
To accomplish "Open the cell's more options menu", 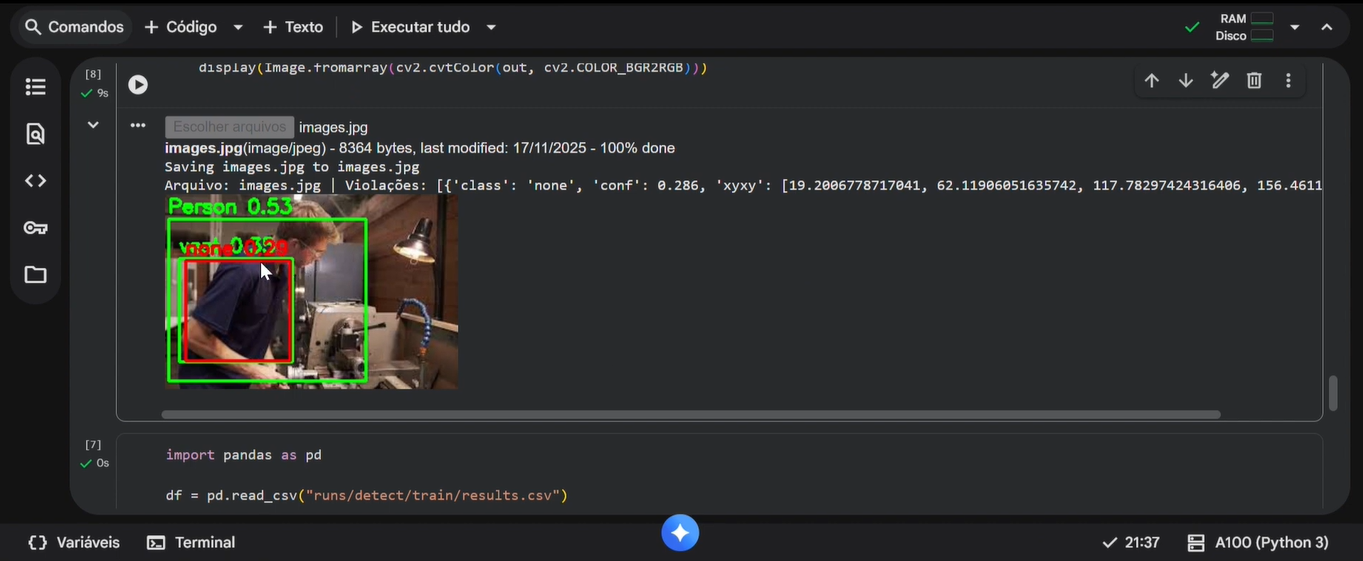I will (x=1288, y=81).
